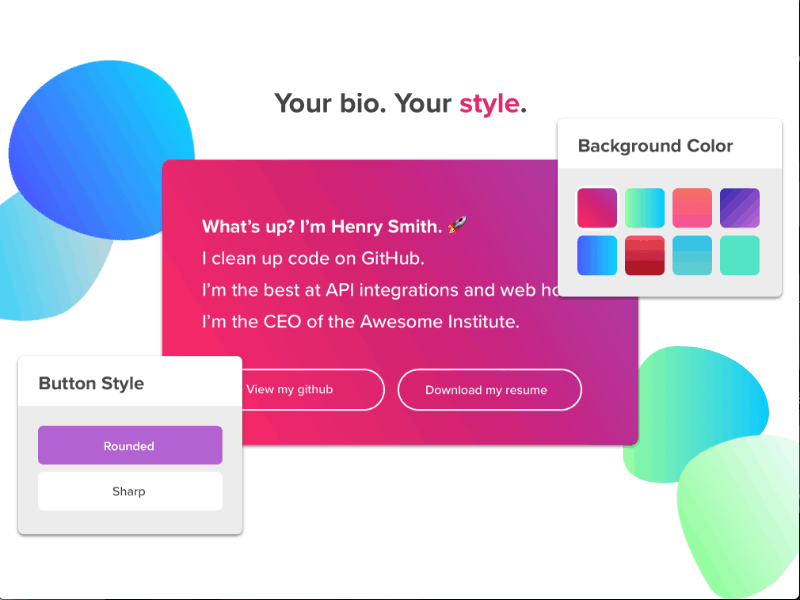Click the Download my resume button

[489, 390]
